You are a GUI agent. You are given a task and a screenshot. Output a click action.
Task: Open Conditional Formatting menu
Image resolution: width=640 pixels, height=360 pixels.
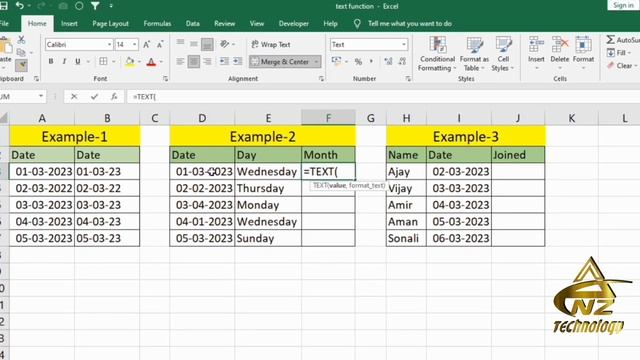pyautogui.click(x=437, y=53)
